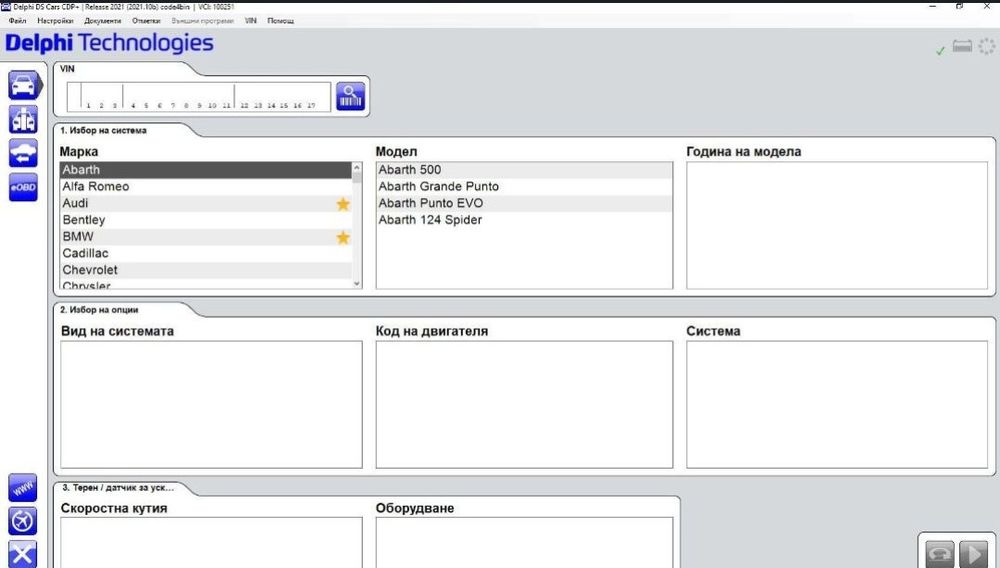Select the Abarth Punto EVO model

click(524, 203)
